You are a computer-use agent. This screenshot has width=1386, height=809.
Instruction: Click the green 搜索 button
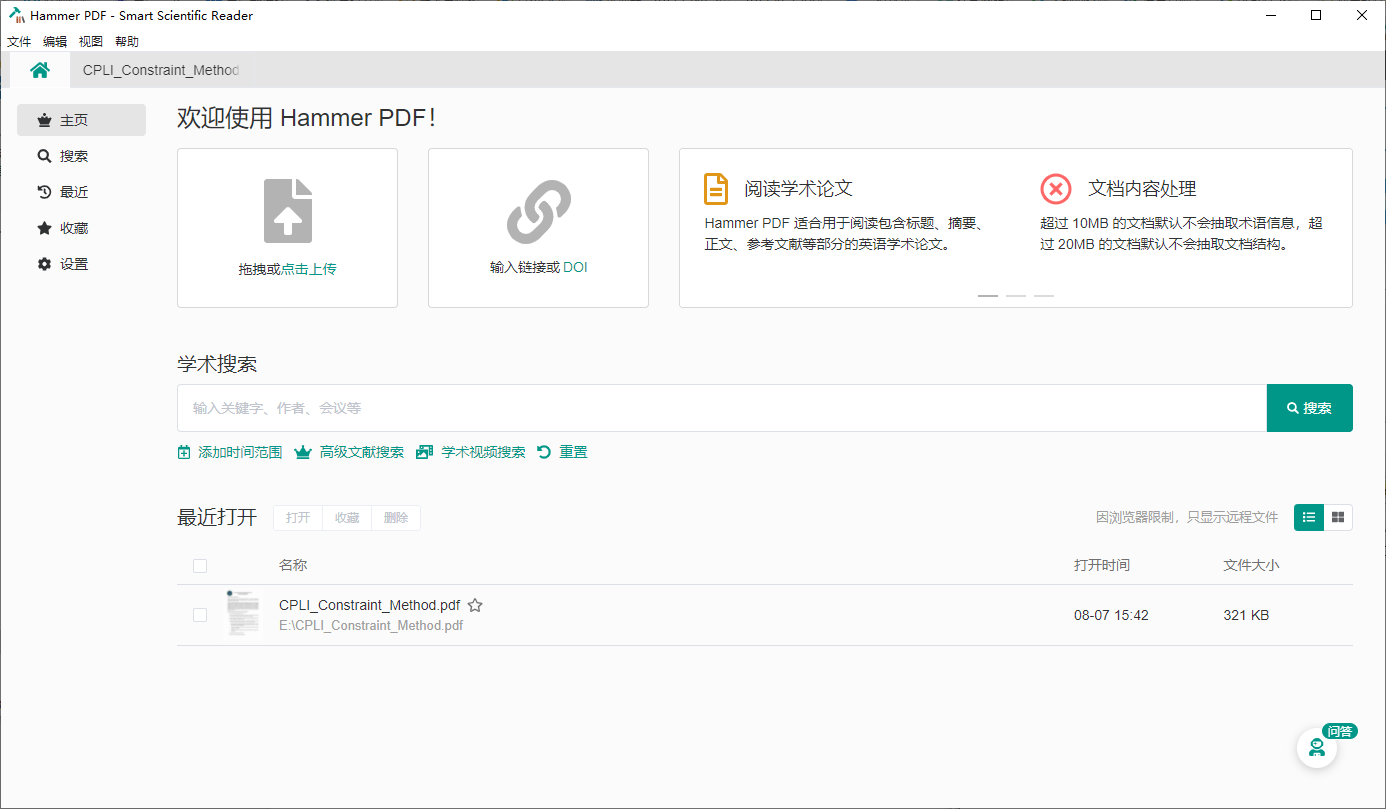click(1310, 408)
